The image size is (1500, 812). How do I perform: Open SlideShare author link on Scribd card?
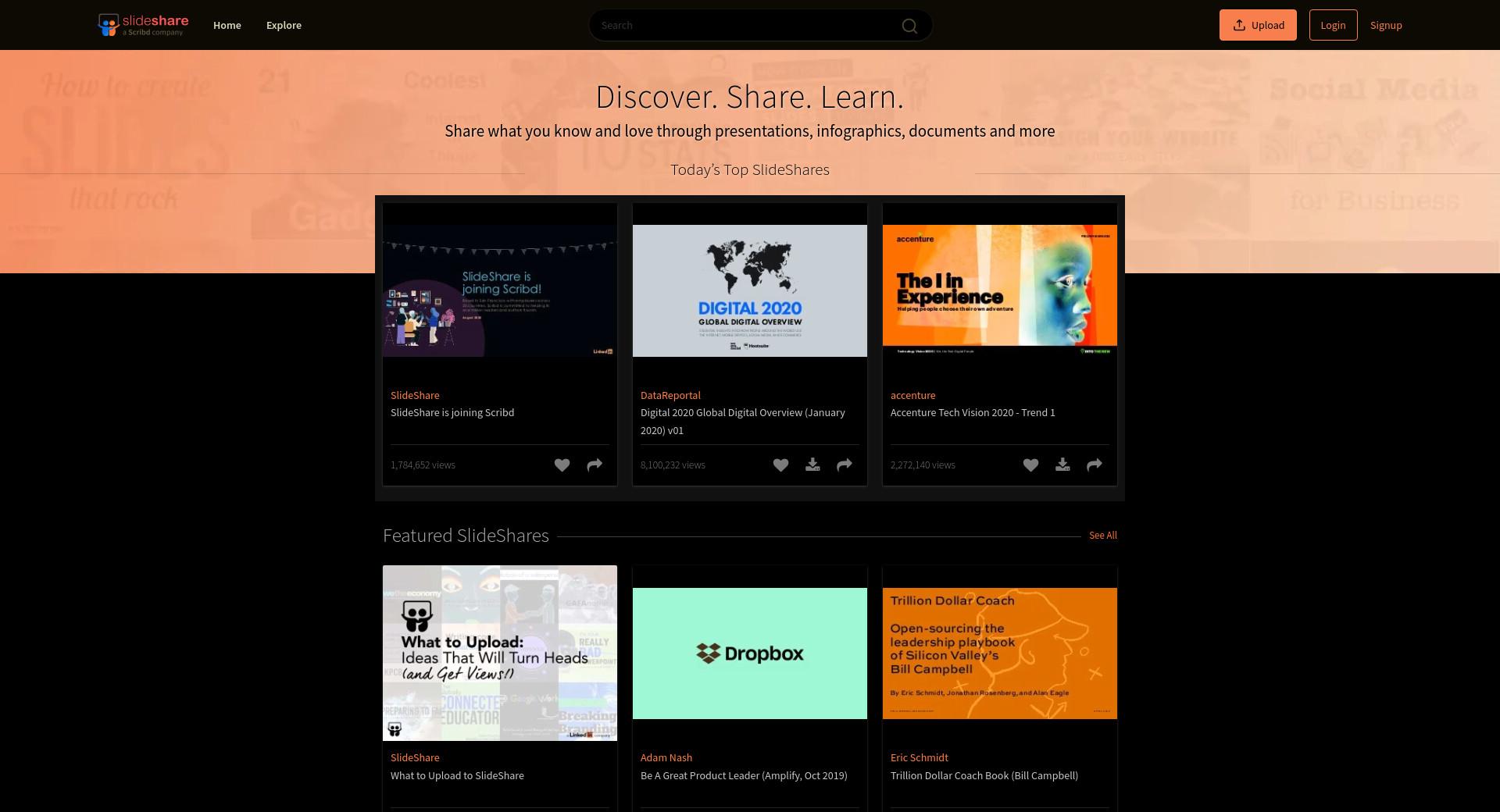coord(415,395)
